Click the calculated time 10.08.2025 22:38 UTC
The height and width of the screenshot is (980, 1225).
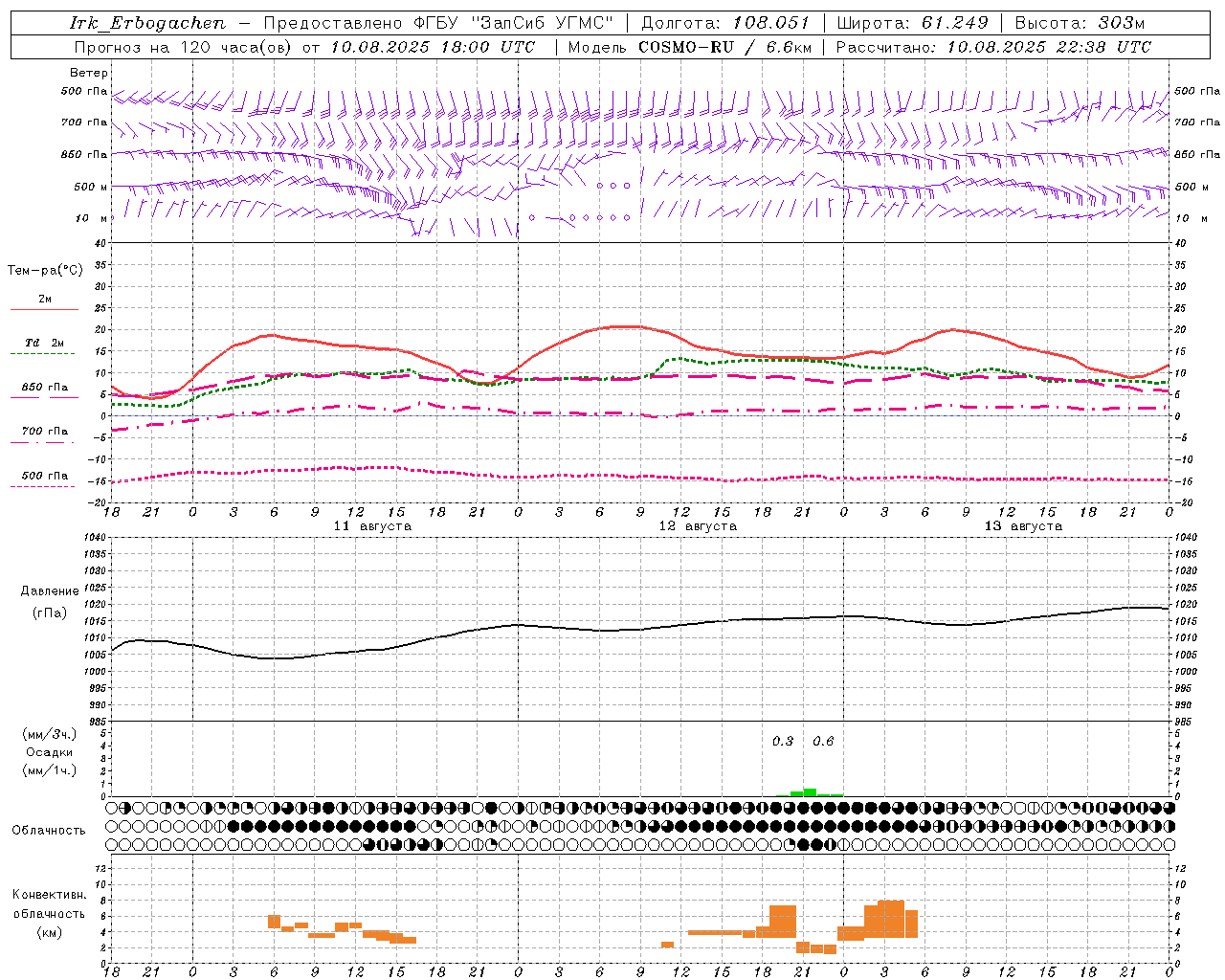click(x=1049, y=47)
